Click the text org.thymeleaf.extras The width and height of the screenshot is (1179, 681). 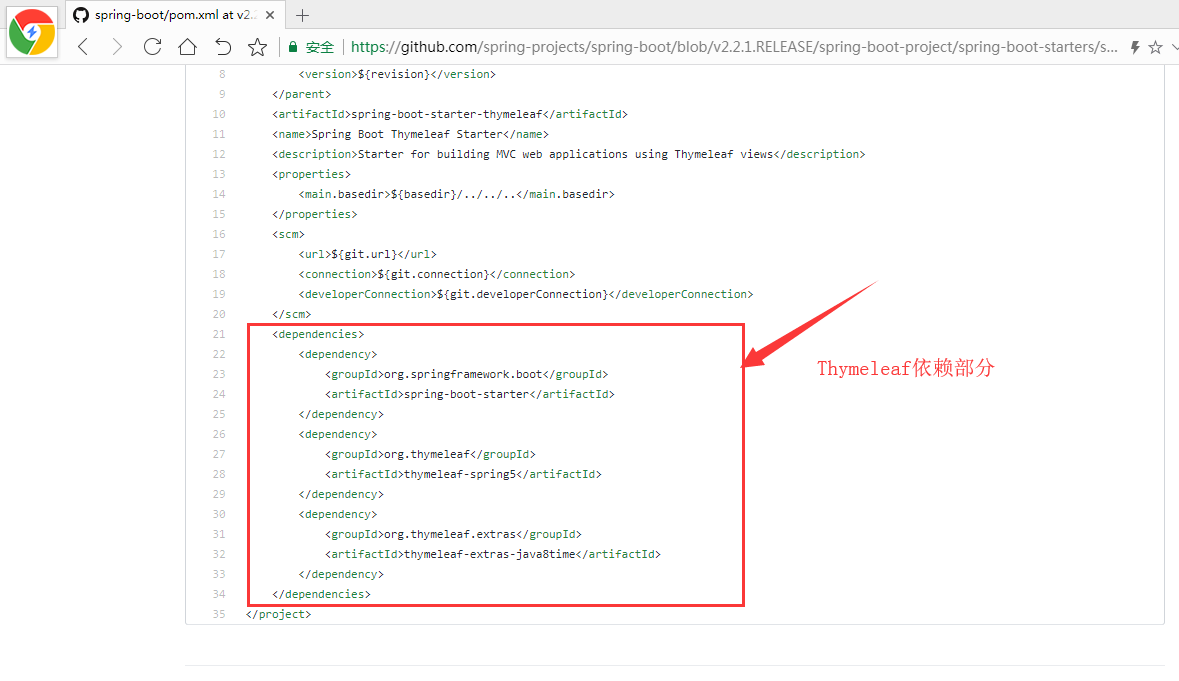coord(450,534)
